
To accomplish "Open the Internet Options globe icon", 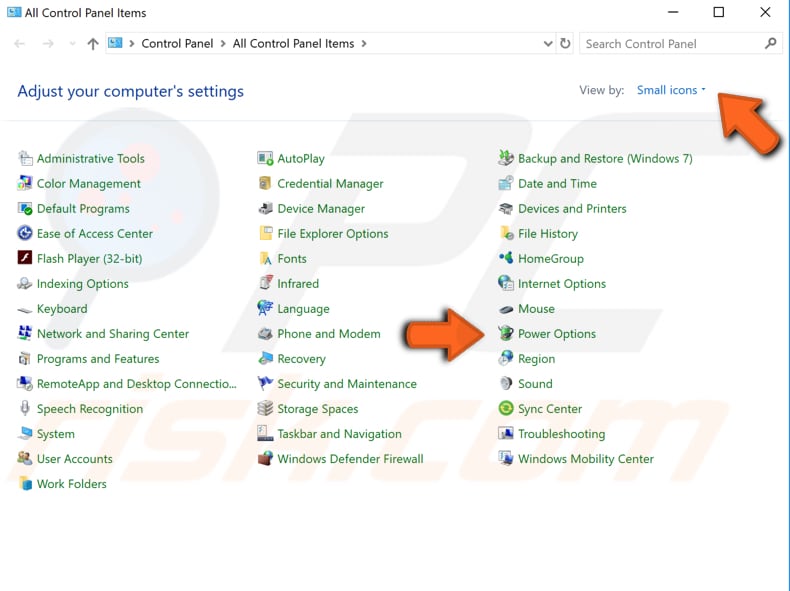I will (506, 284).
